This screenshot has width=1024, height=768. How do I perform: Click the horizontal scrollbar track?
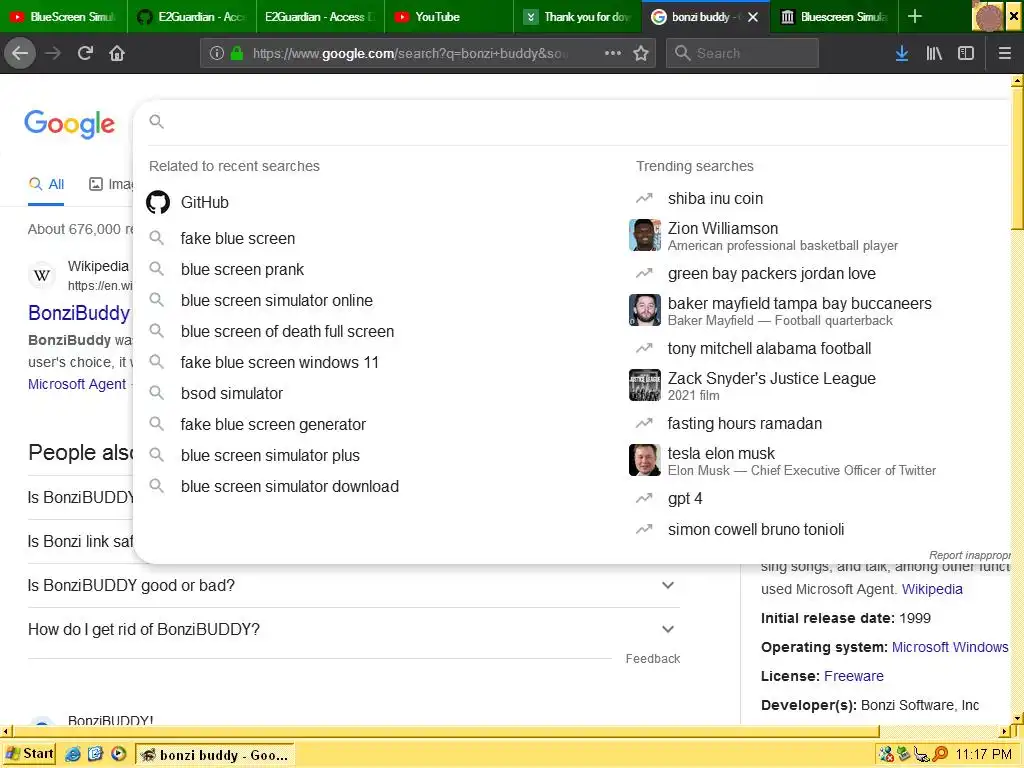coord(940,731)
